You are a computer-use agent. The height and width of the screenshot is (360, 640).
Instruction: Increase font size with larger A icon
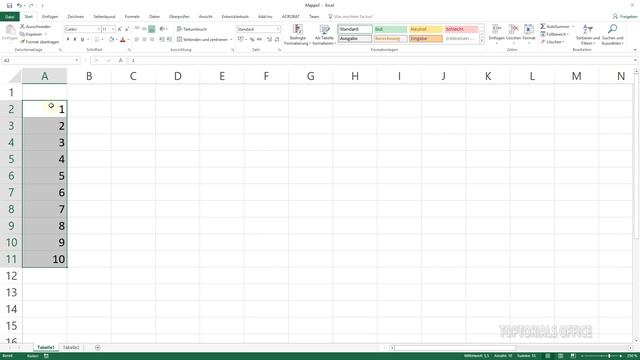click(120, 29)
